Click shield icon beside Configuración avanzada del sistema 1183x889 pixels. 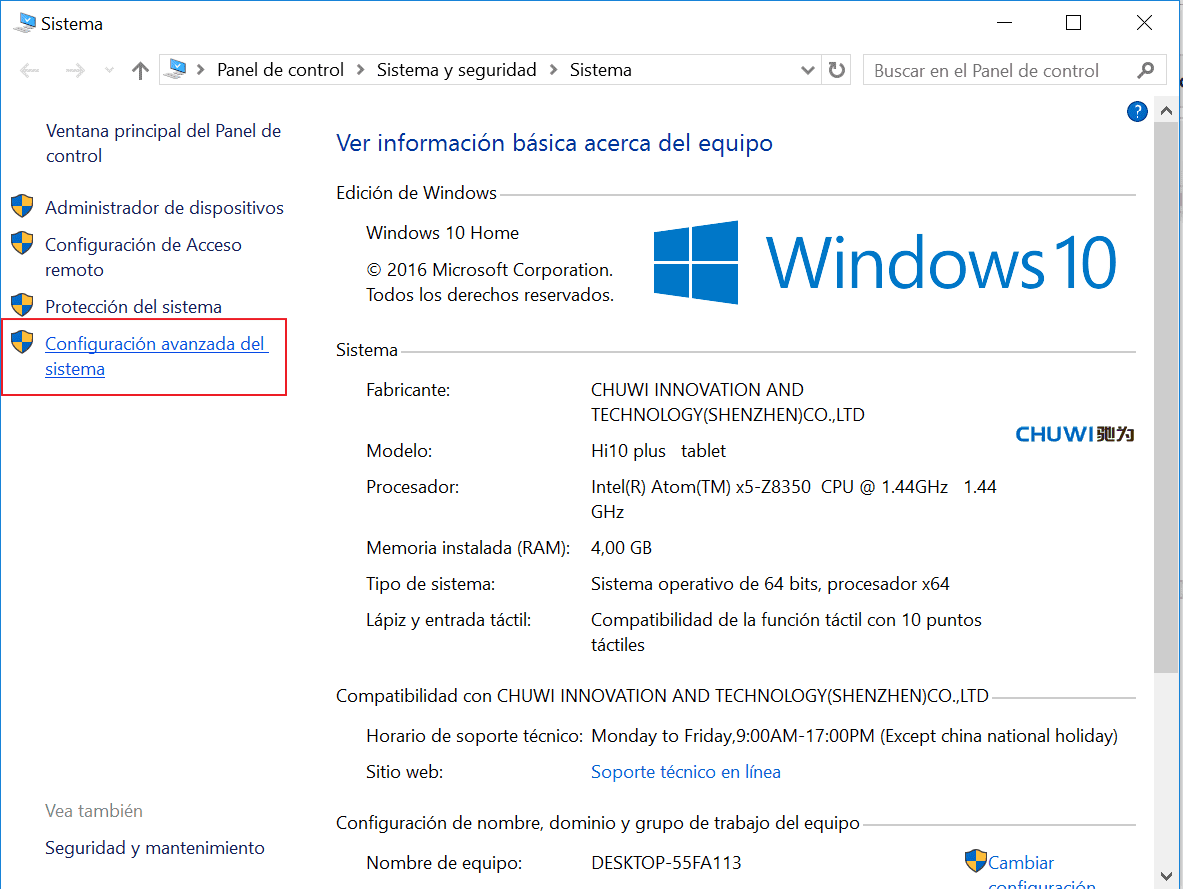[23, 342]
